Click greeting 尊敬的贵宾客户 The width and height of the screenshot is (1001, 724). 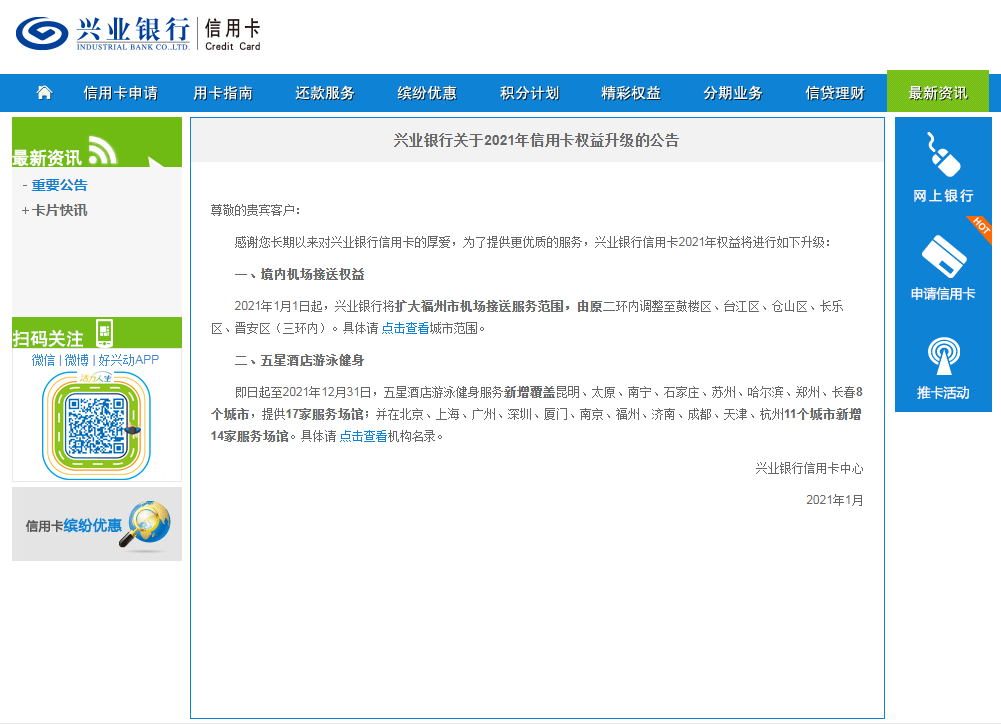[x=255, y=210]
